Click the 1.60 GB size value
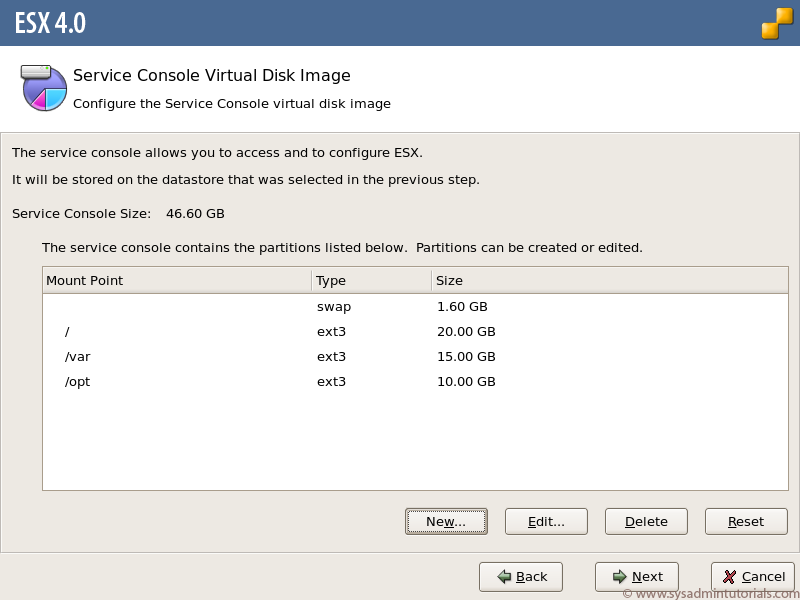This screenshot has height=600, width=800. pyautogui.click(x=462, y=307)
